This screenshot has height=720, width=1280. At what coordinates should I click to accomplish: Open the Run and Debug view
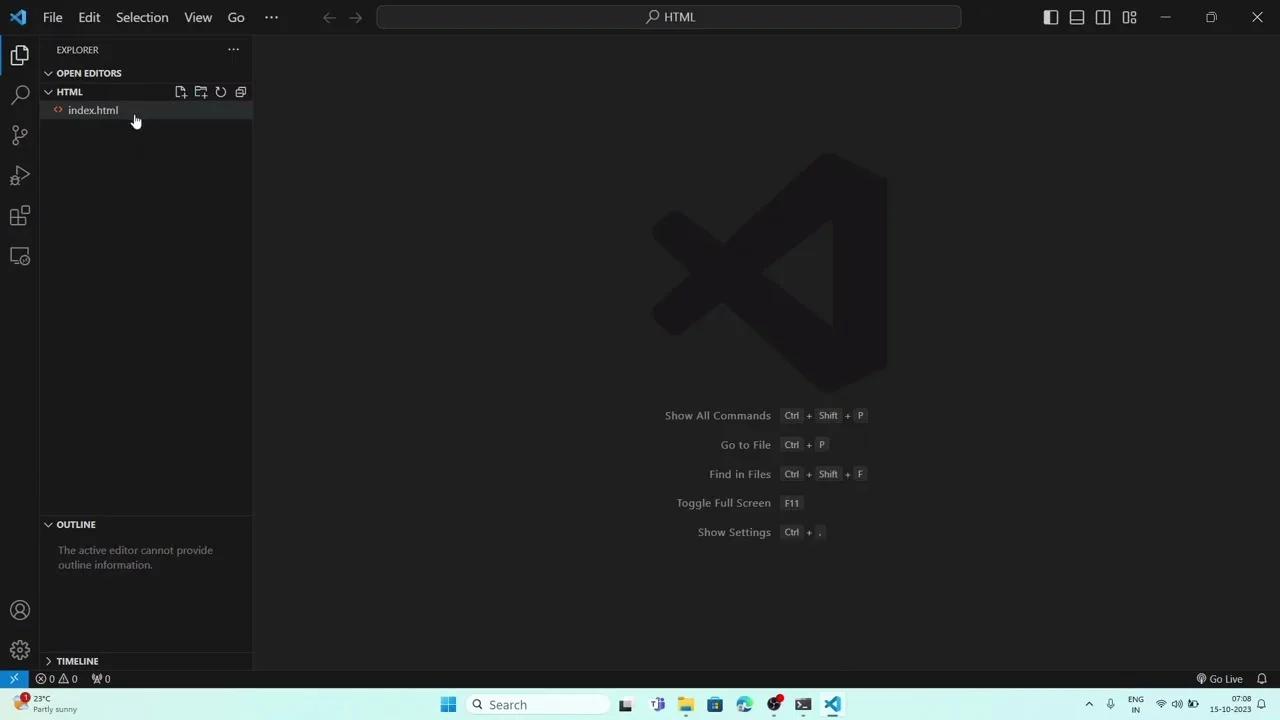tap(19, 175)
